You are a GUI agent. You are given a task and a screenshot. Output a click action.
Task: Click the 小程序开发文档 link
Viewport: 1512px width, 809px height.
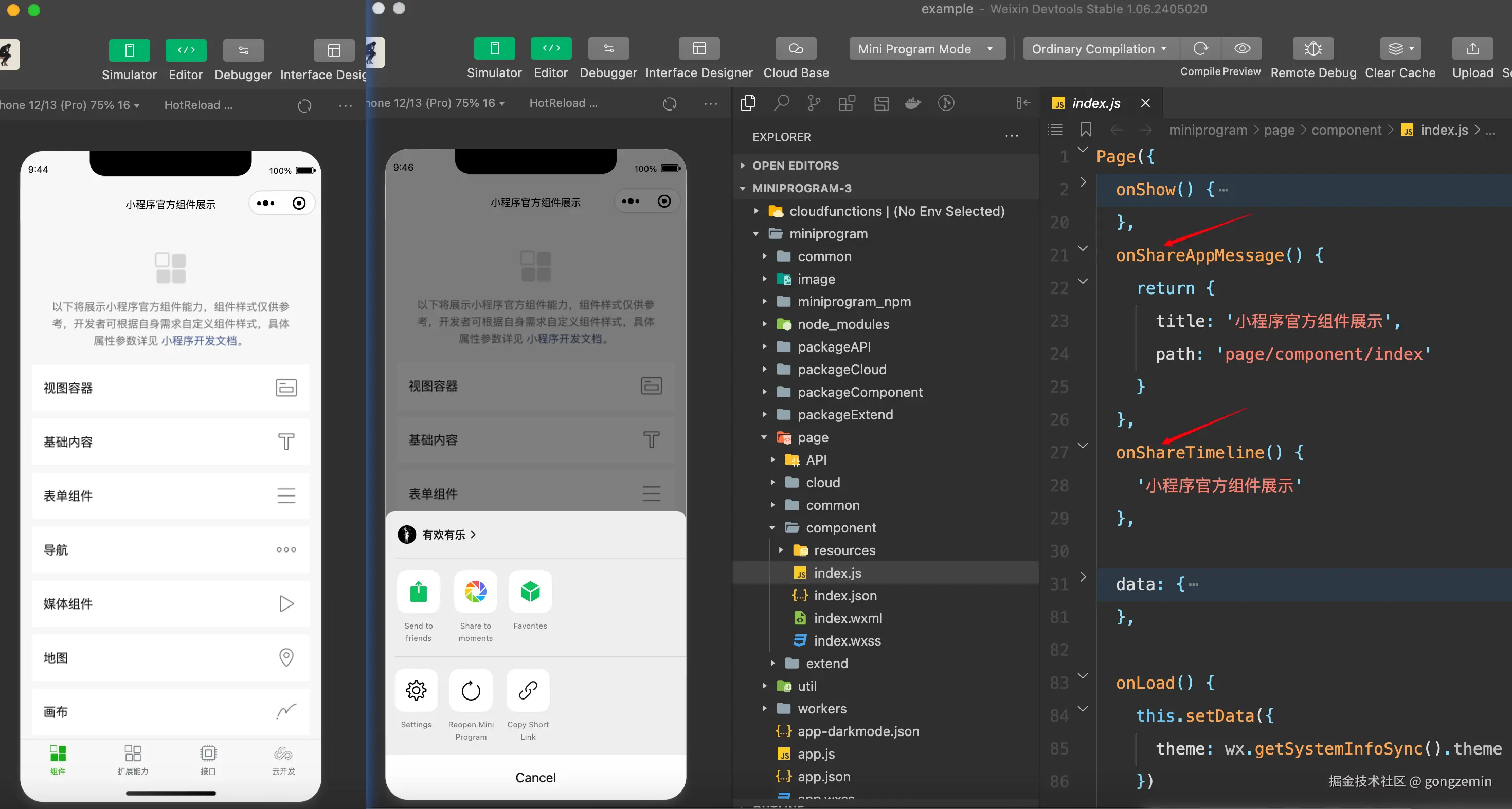tap(199, 341)
